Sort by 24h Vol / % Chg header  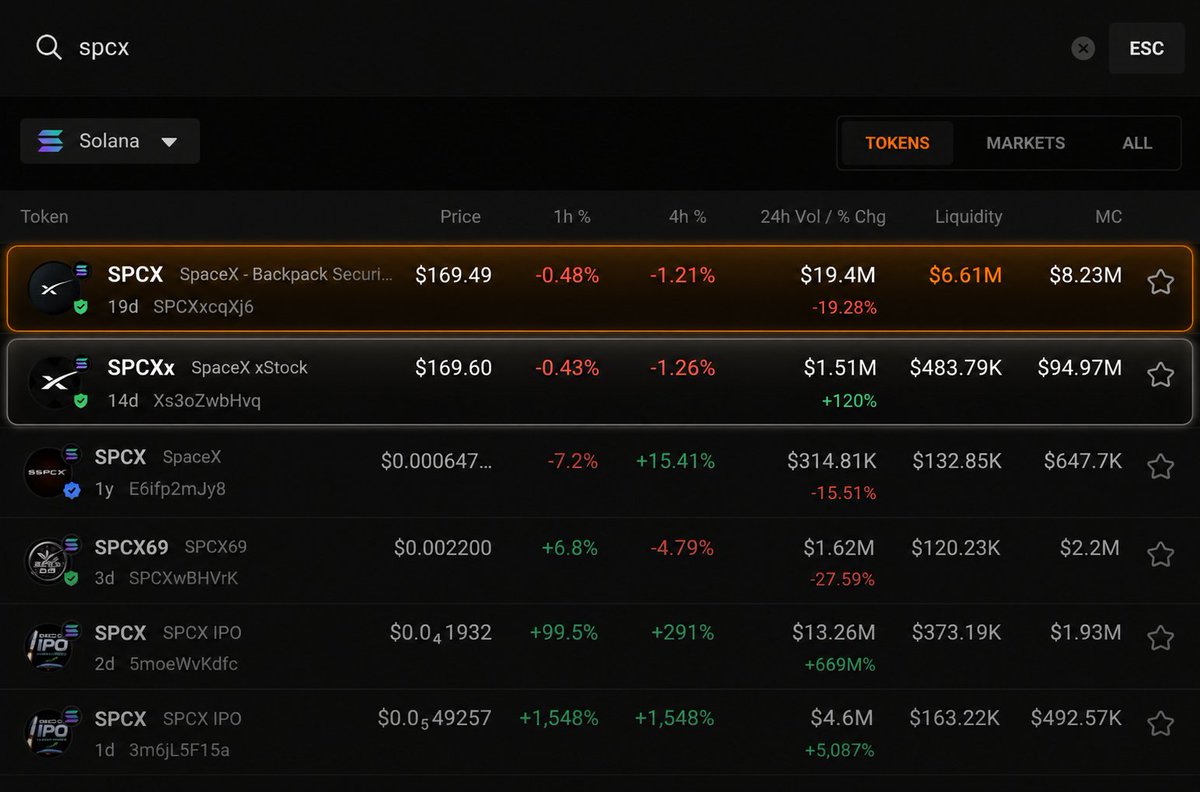coord(823,216)
